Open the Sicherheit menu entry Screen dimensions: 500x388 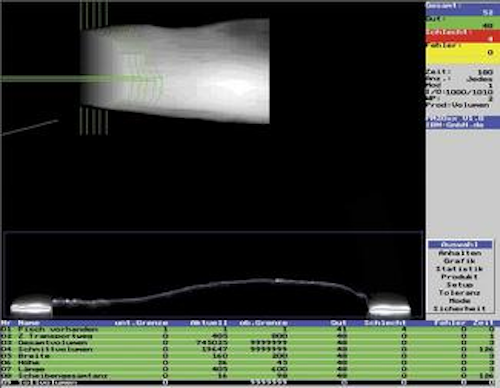coord(459,309)
